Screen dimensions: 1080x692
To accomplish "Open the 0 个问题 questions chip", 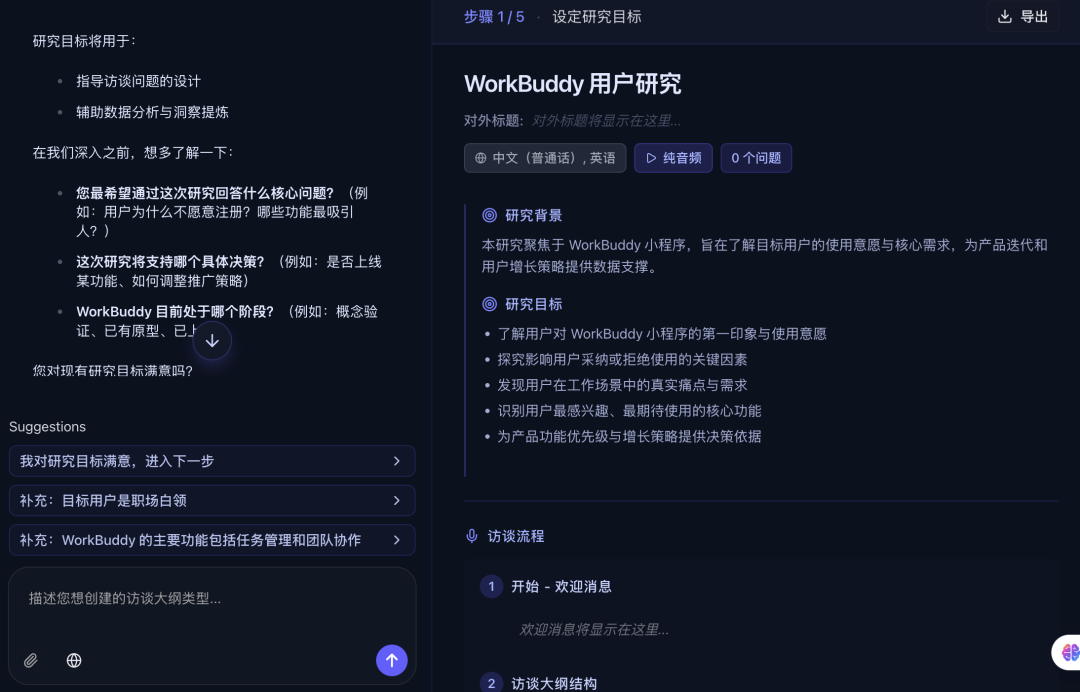I will (756, 158).
